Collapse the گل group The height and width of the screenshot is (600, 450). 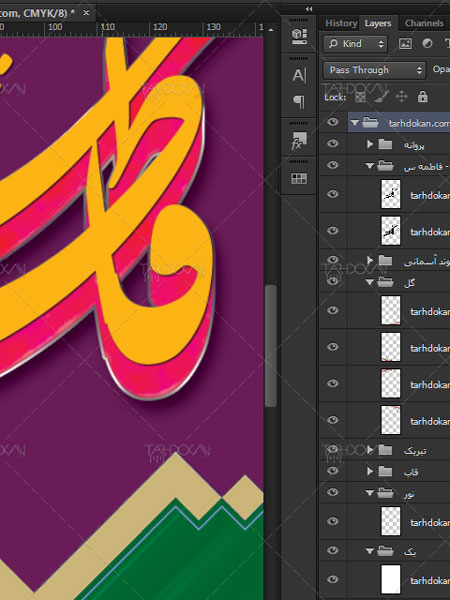(x=370, y=282)
